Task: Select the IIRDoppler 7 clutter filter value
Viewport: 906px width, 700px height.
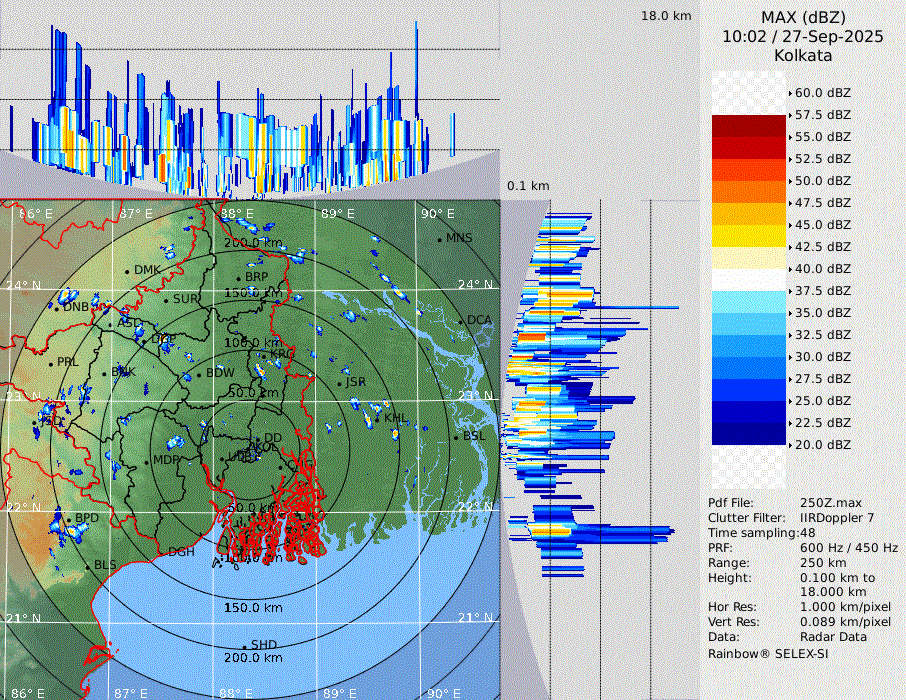Action: coord(837,518)
